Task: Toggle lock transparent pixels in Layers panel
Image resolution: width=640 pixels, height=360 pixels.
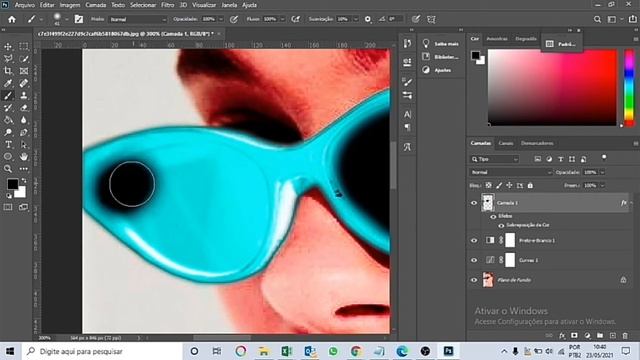Action: pyautogui.click(x=489, y=185)
